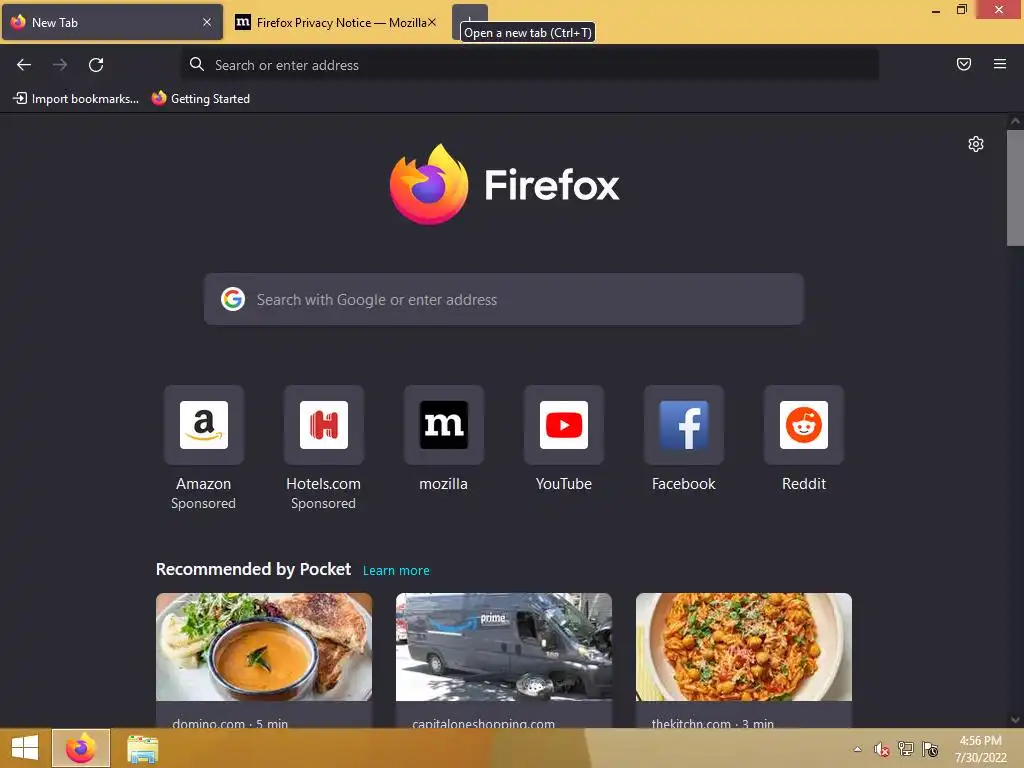
Task: Close the New Tab tab
Action: coord(207,22)
